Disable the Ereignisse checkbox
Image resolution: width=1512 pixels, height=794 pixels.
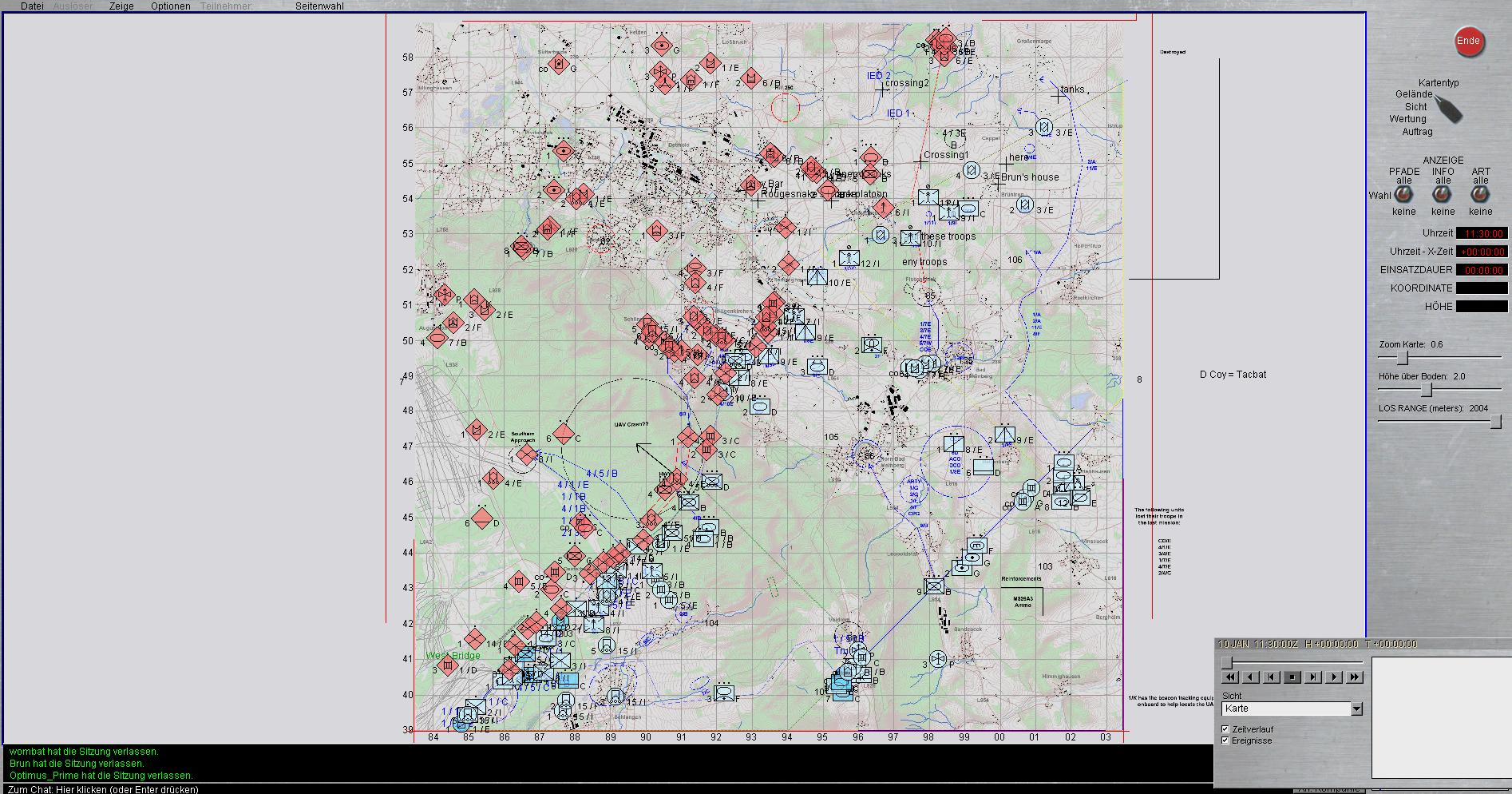[x=1225, y=740]
